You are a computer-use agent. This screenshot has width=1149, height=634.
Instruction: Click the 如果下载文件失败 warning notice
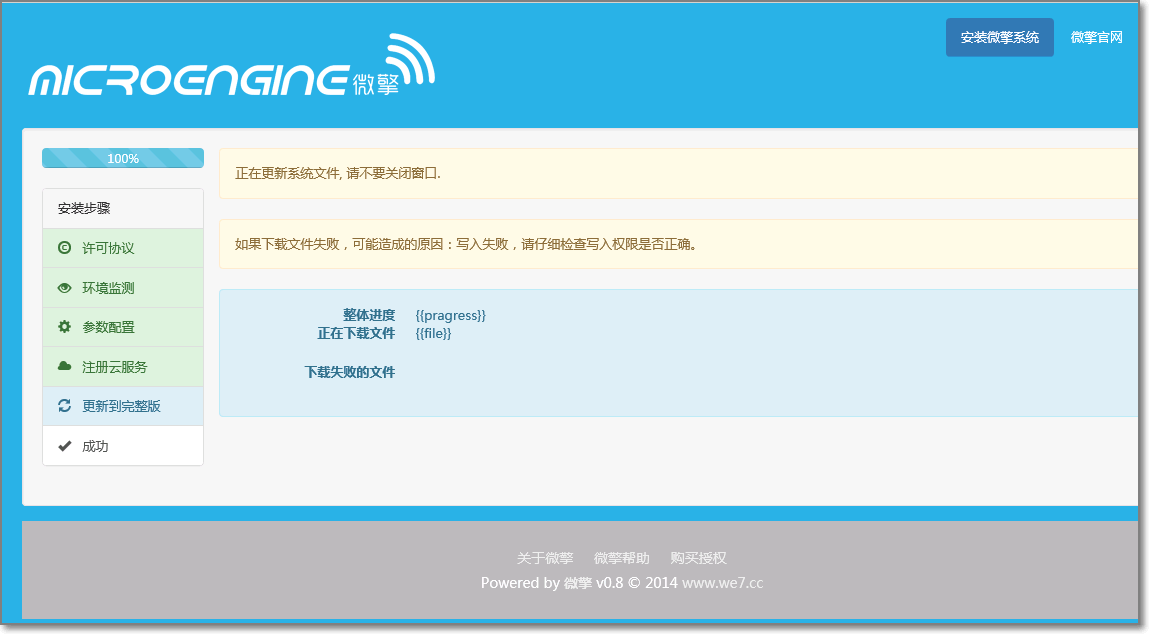coord(465,244)
